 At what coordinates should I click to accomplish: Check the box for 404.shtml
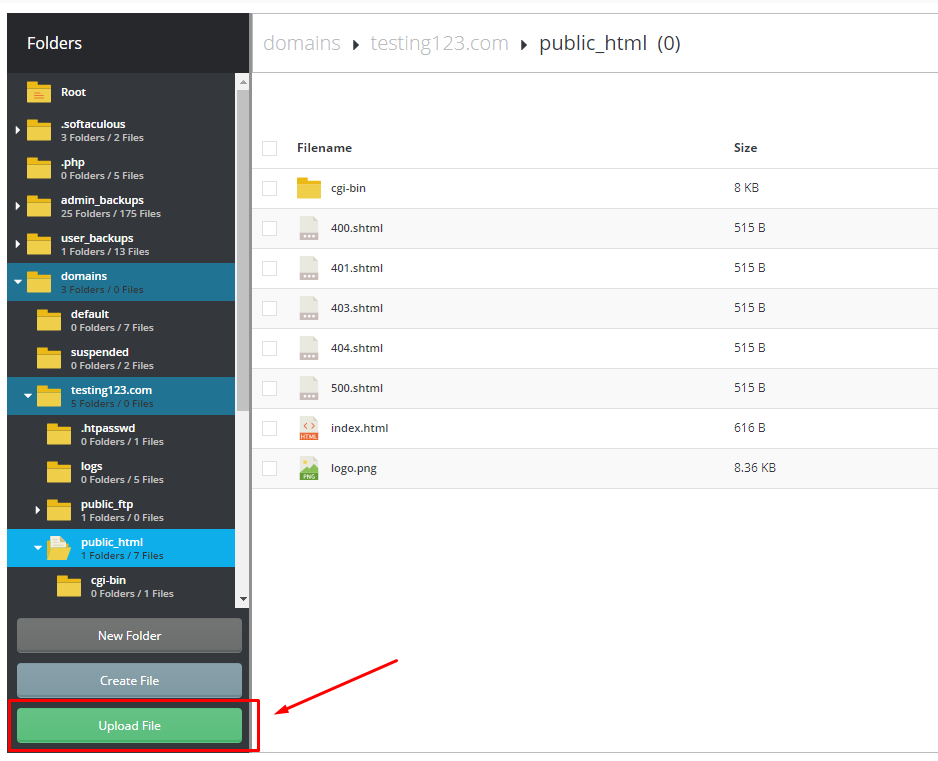coord(270,349)
